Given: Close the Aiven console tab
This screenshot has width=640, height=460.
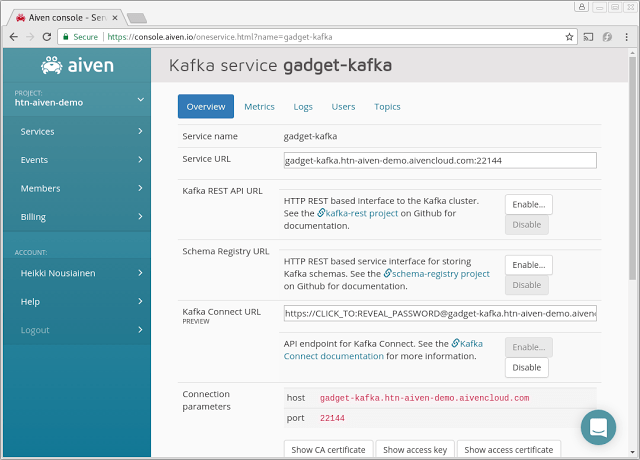Looking at the screenshot, I should point(115,18).
